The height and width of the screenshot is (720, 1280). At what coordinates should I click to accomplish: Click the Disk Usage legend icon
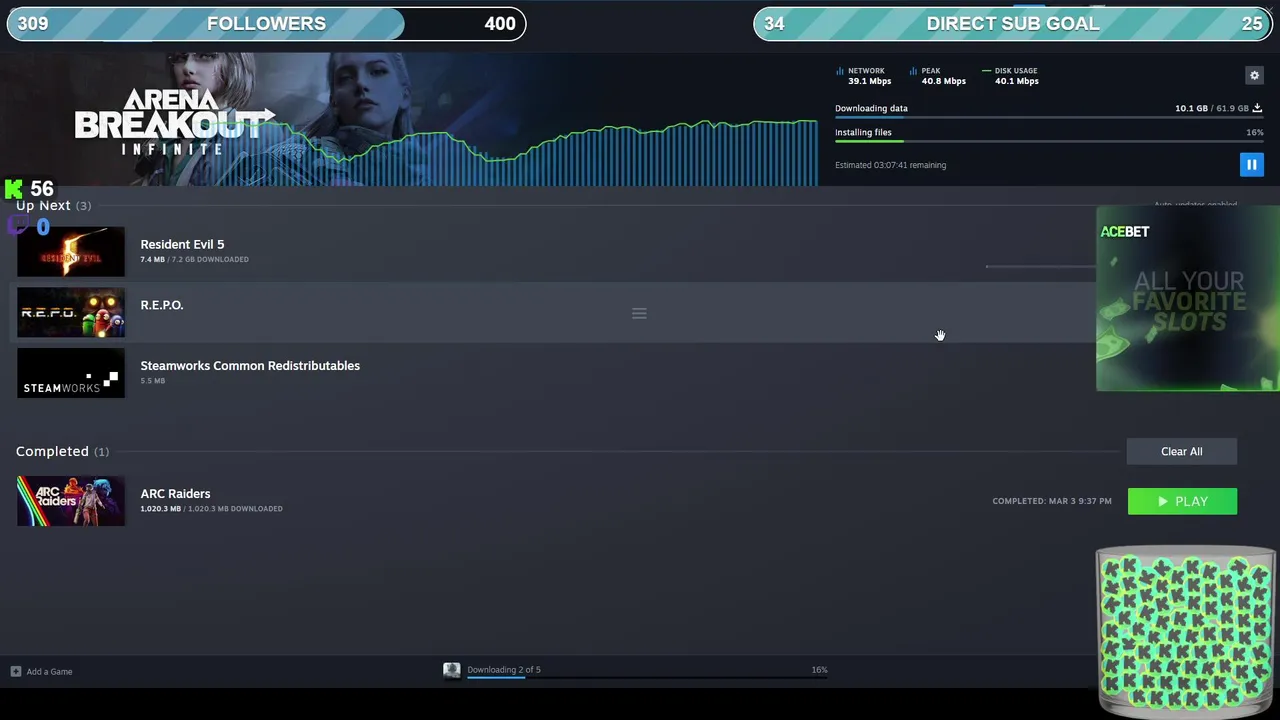click(986, 71)
